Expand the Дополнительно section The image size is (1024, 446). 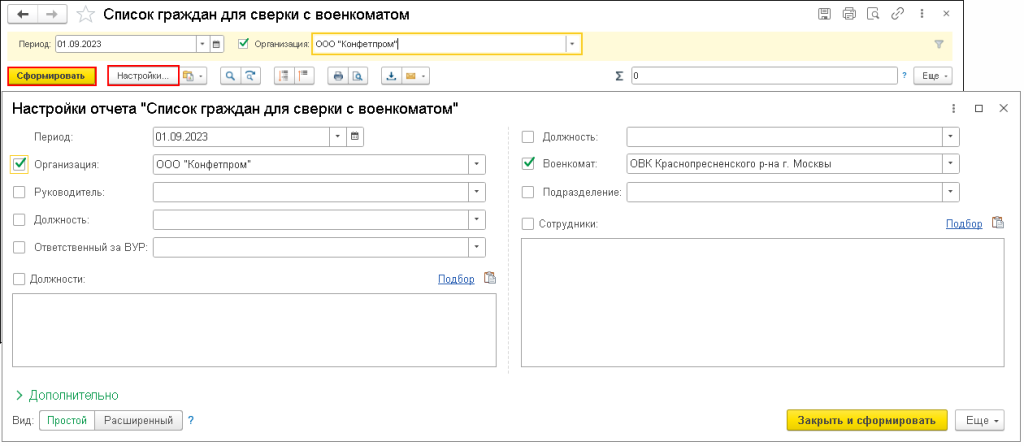pos(67,396)
